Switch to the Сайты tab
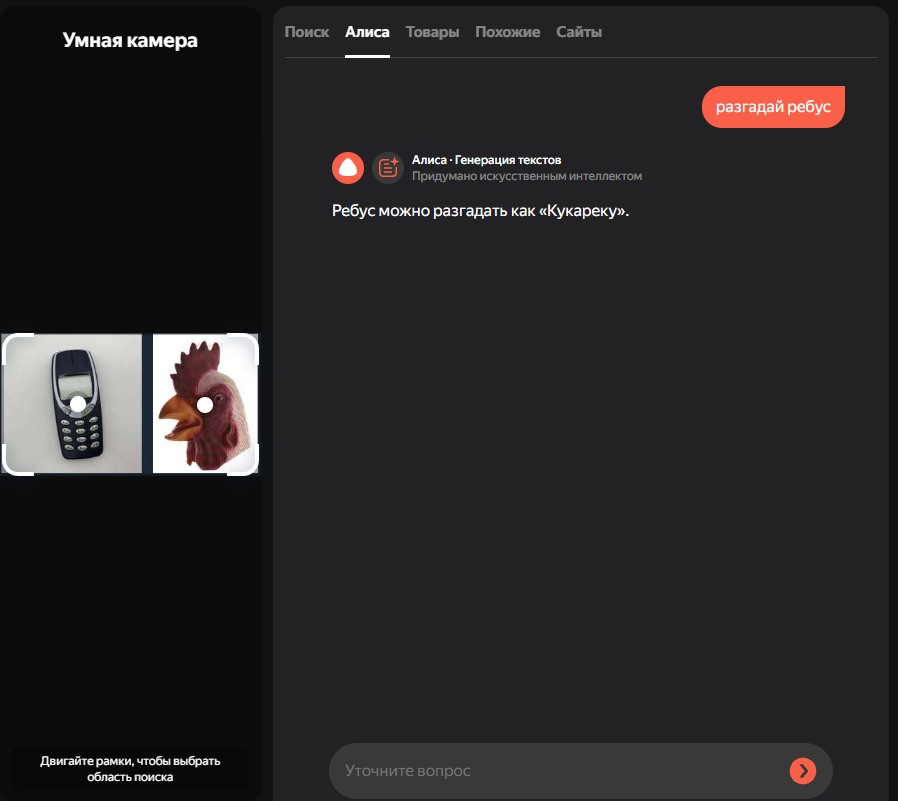 tap(578, 32)
